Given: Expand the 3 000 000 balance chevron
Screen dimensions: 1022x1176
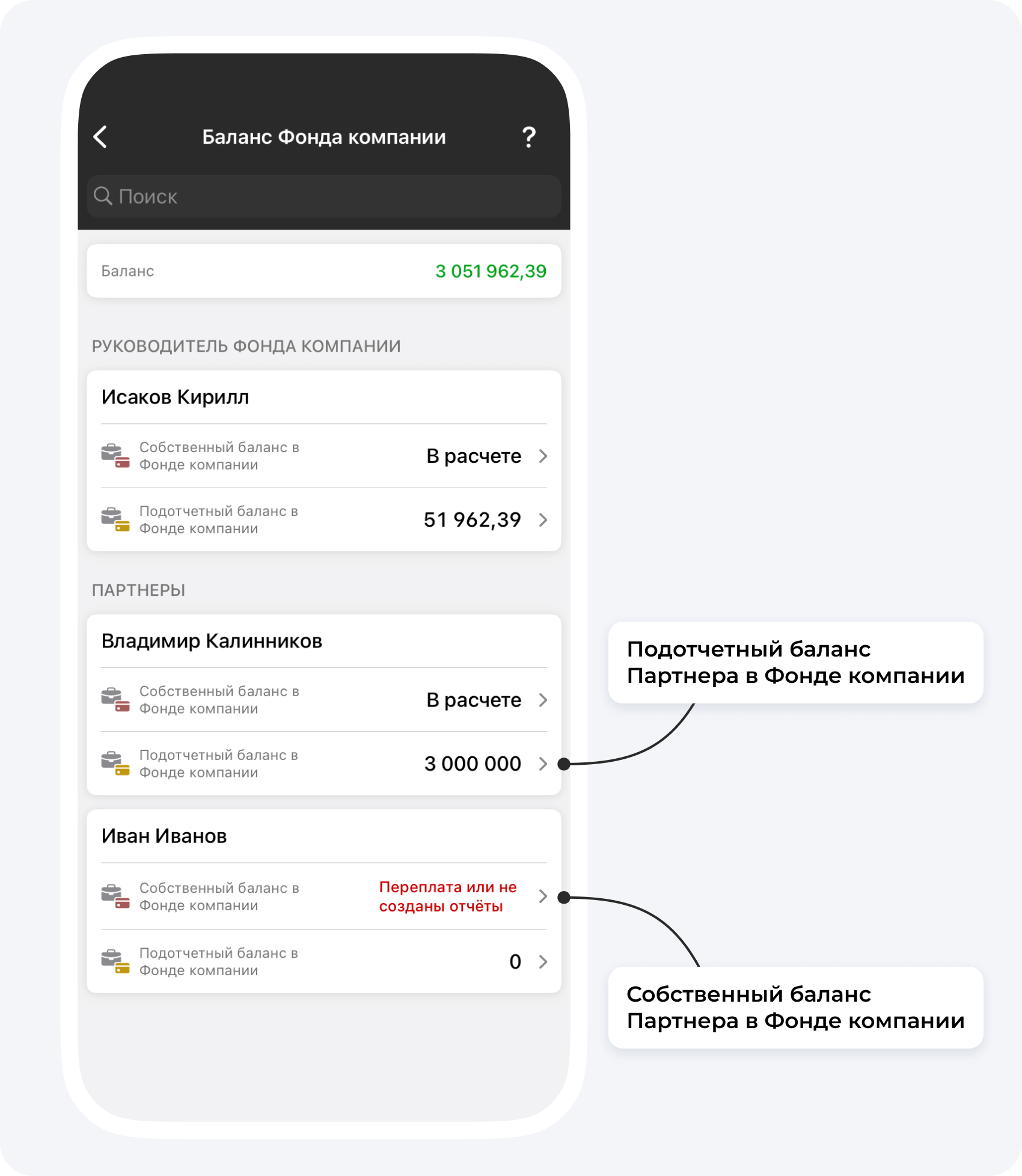Looking at the screenshot, I should click(543, 764).
